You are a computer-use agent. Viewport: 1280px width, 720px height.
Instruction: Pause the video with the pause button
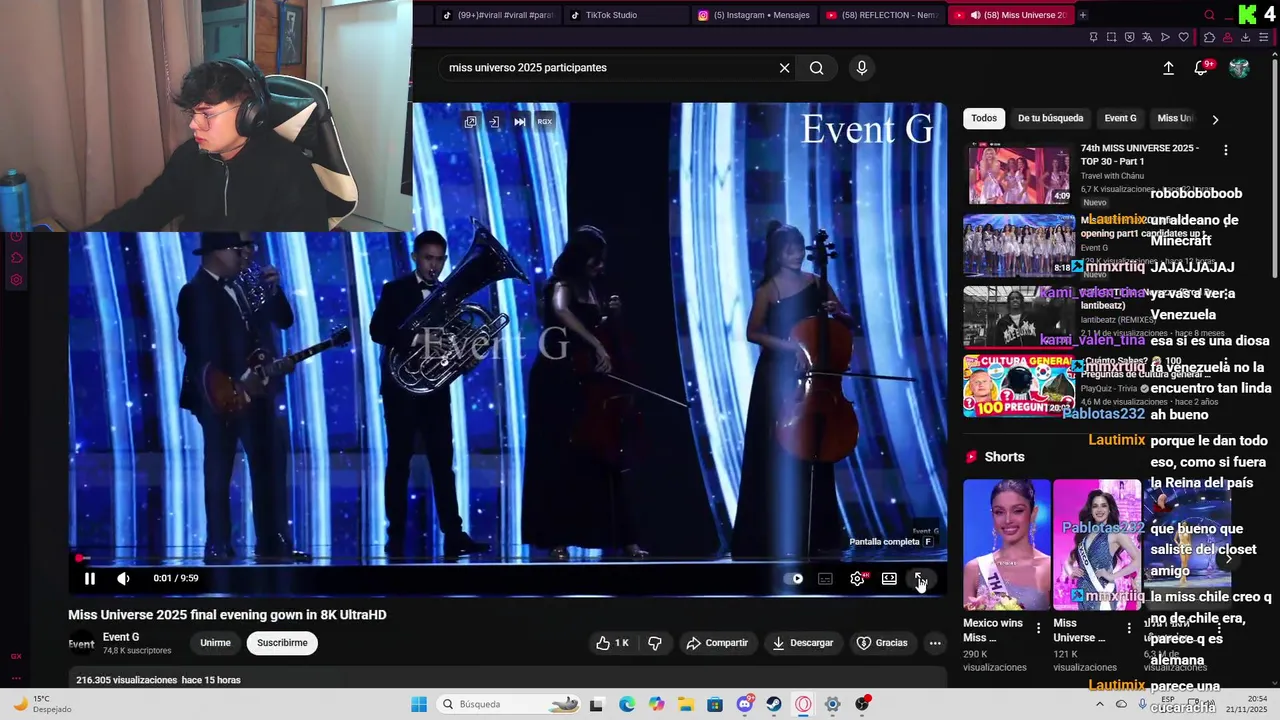(90, 578)
